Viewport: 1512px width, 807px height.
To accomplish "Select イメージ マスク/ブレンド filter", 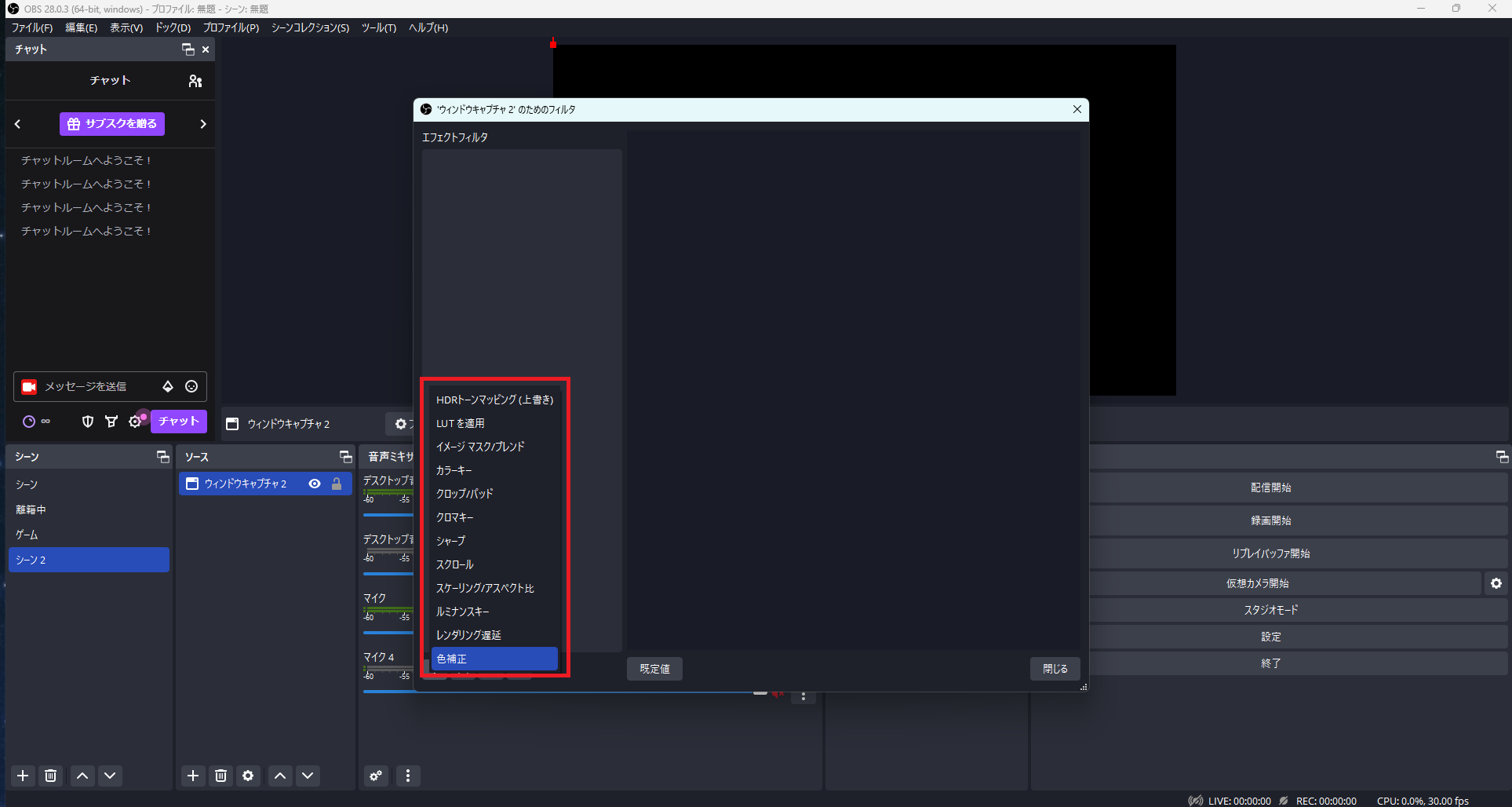I will (494, 447).
